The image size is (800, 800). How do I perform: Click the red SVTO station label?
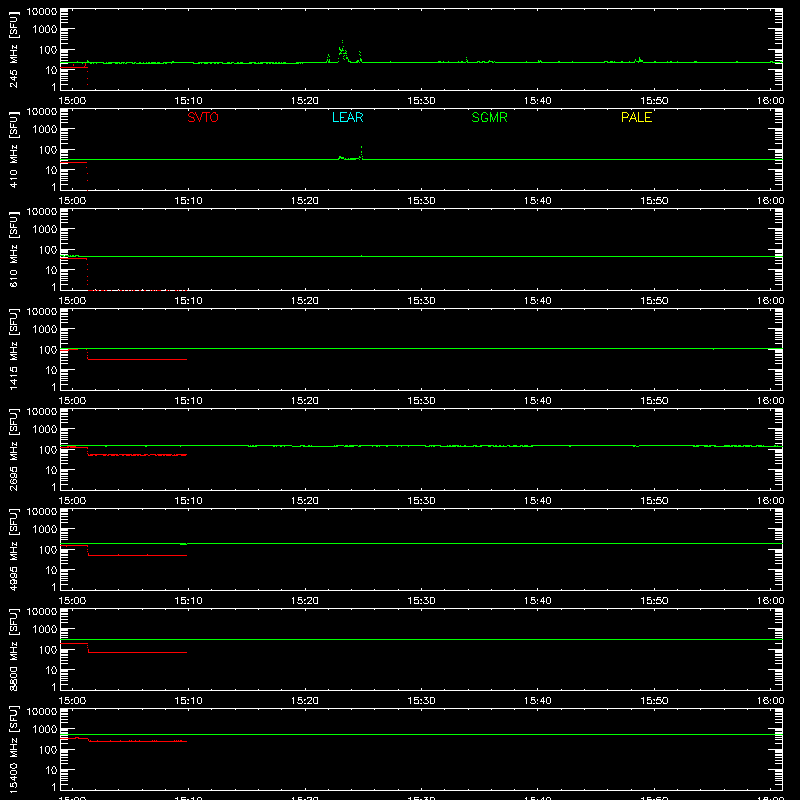click(x=203, y=117)
